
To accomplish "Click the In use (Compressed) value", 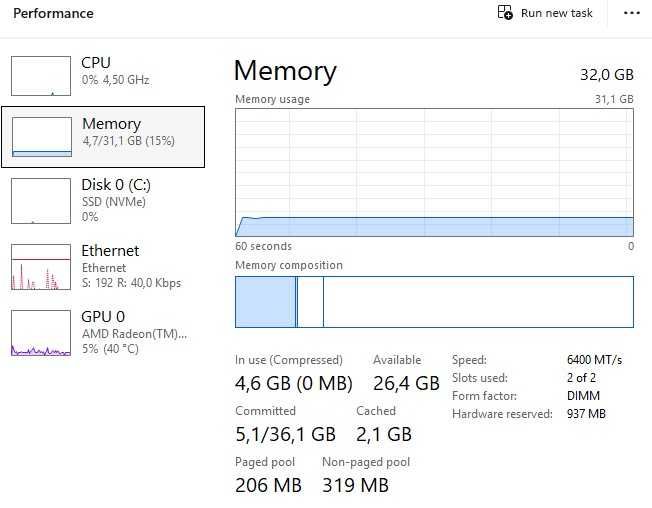I will click(x=294, y=383).
